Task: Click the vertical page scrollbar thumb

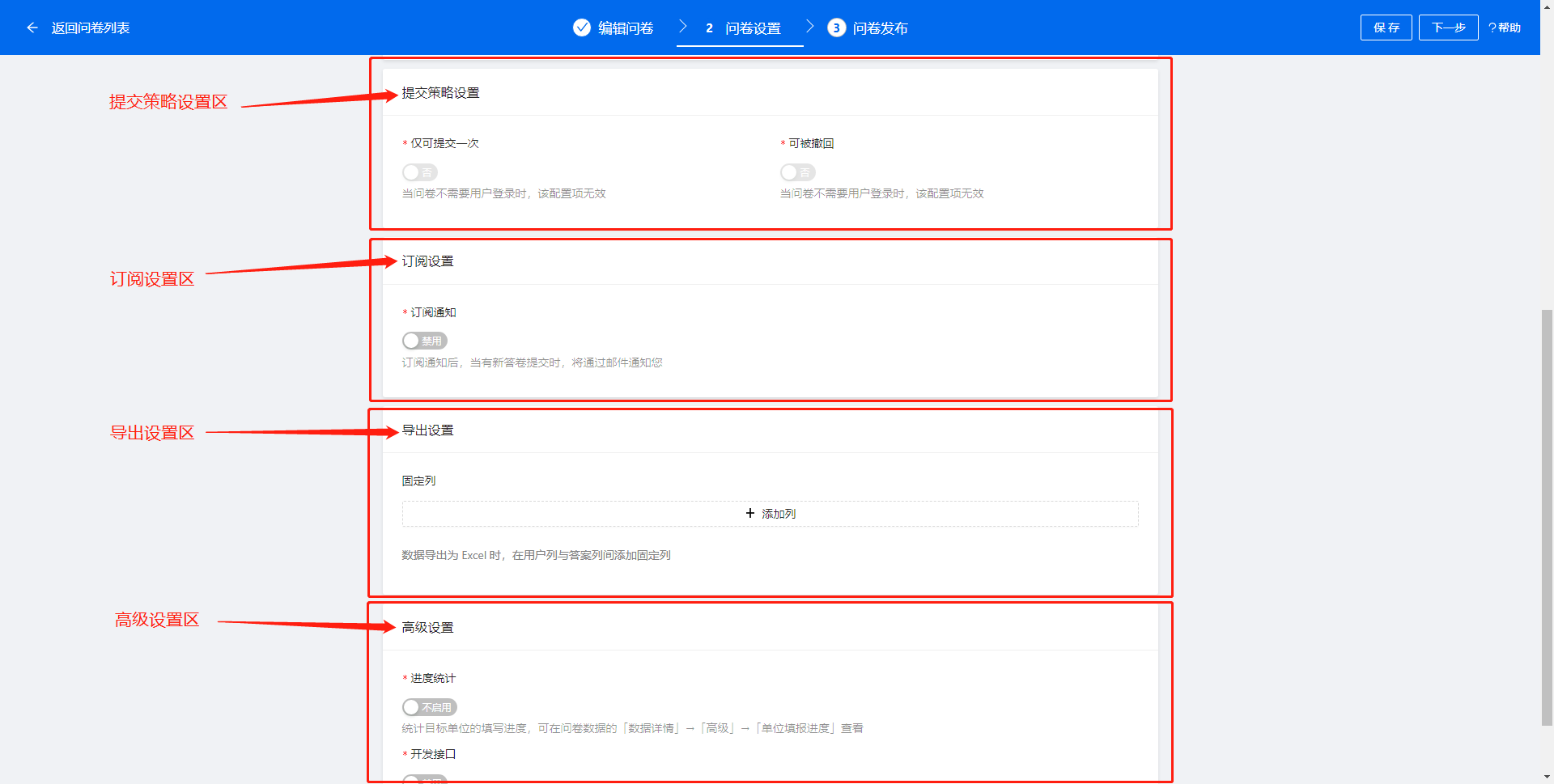Action: [1547, 518]
